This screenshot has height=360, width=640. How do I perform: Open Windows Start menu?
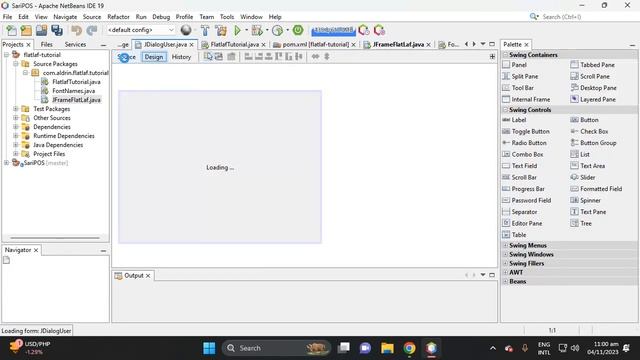209,348
